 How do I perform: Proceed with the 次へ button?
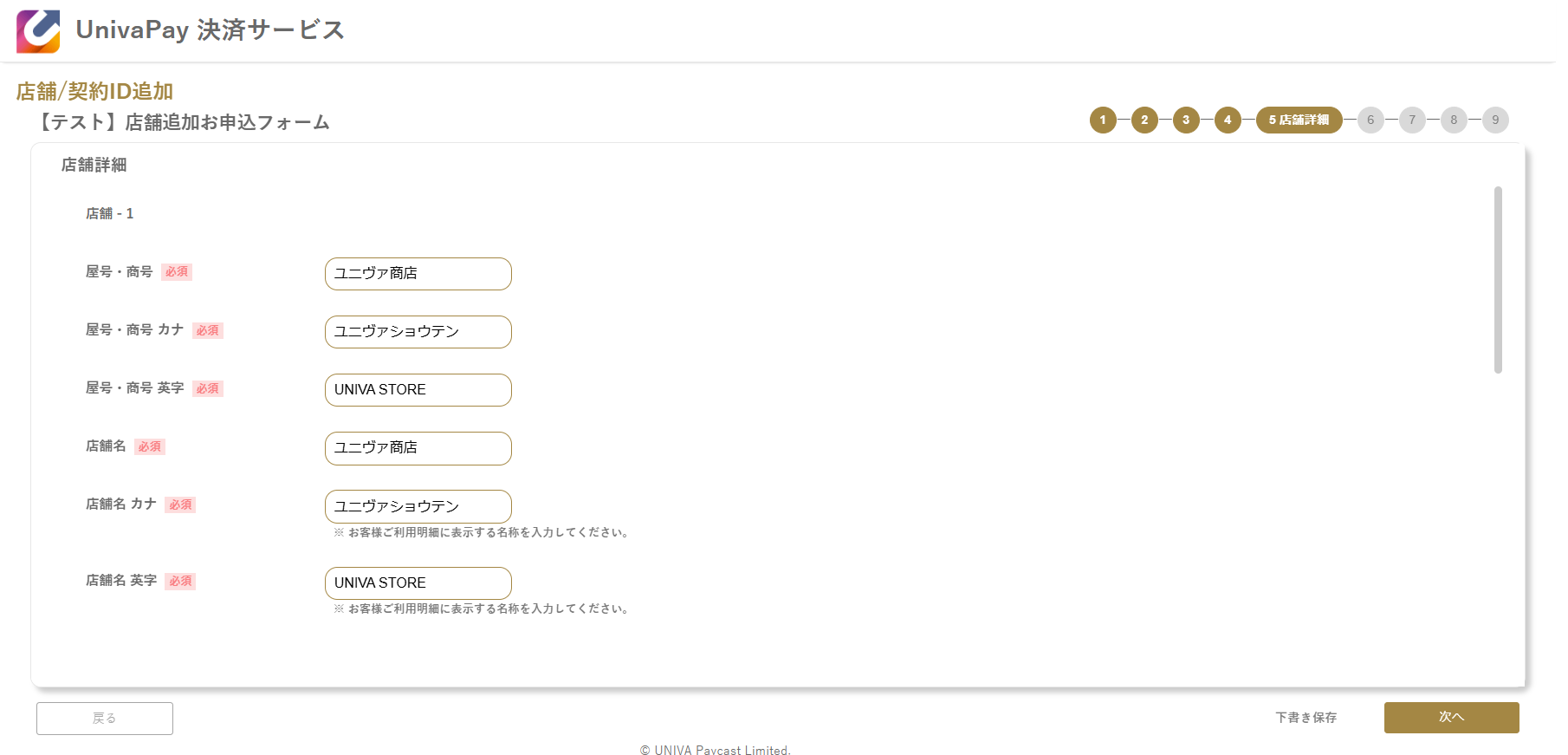click(1452, 718)
